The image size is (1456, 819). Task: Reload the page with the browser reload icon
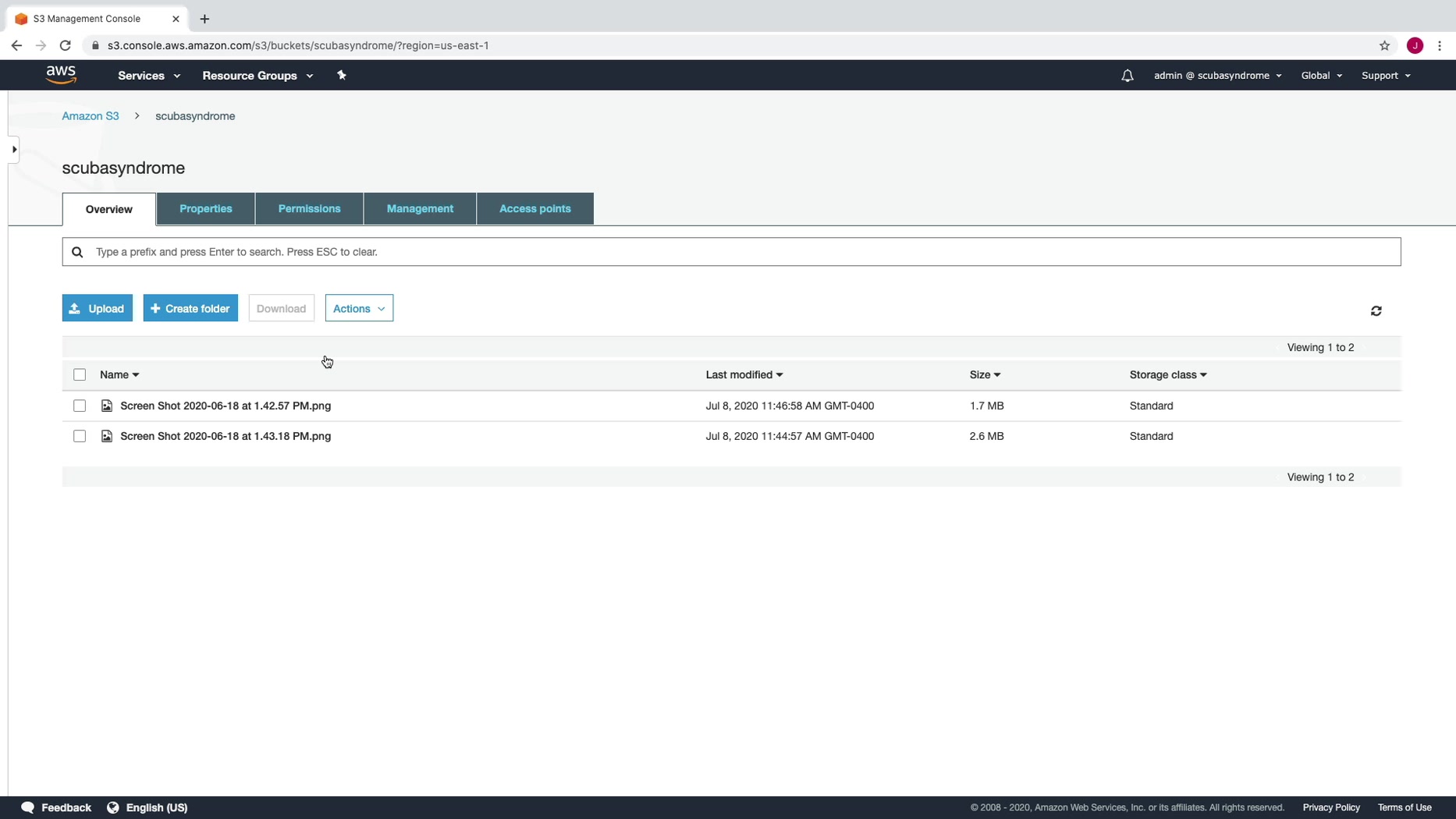click(x=66, y=45)
